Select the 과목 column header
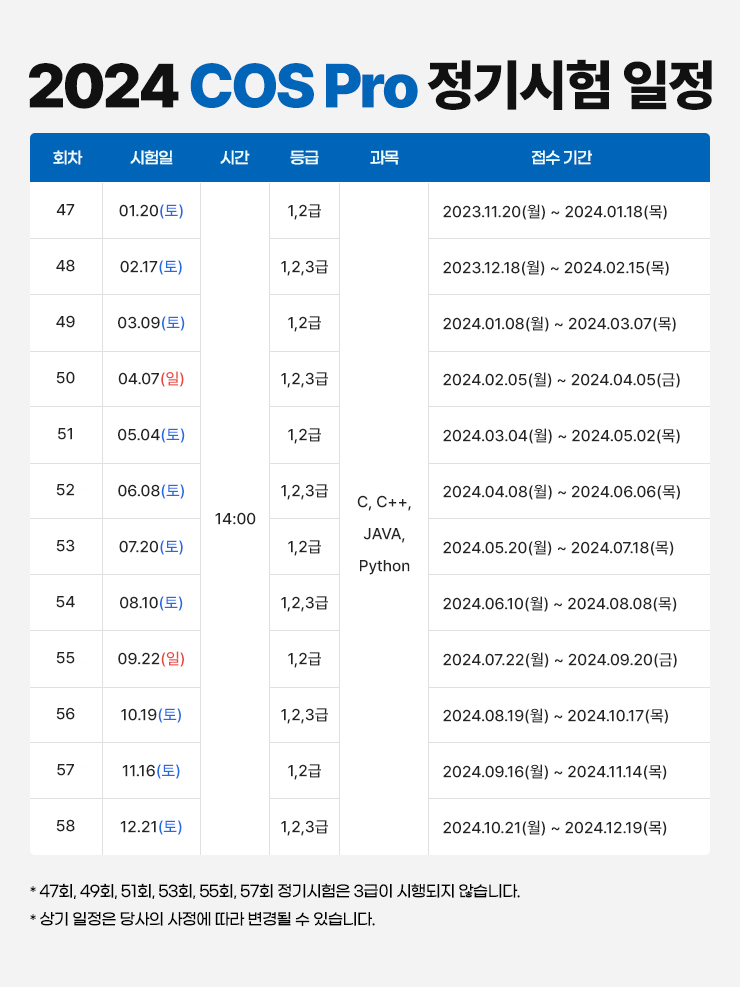This screenshot has height=987, width=740. 384,158
